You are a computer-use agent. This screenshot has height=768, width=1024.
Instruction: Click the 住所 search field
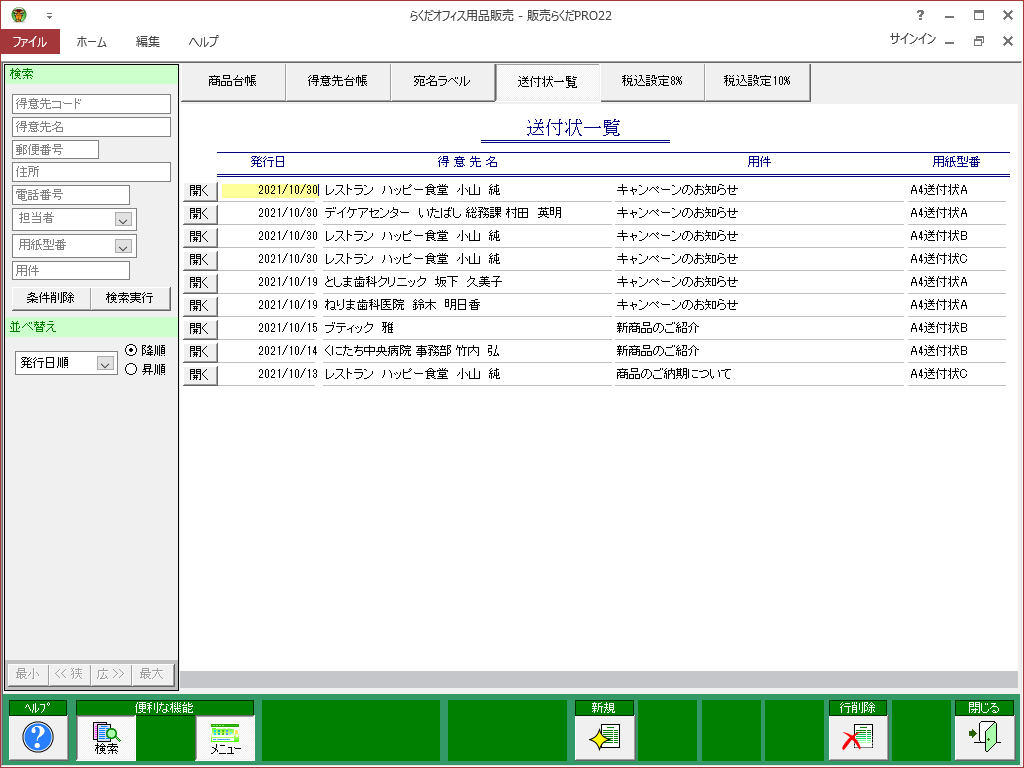pyautogui.click(x=91, y=172)
